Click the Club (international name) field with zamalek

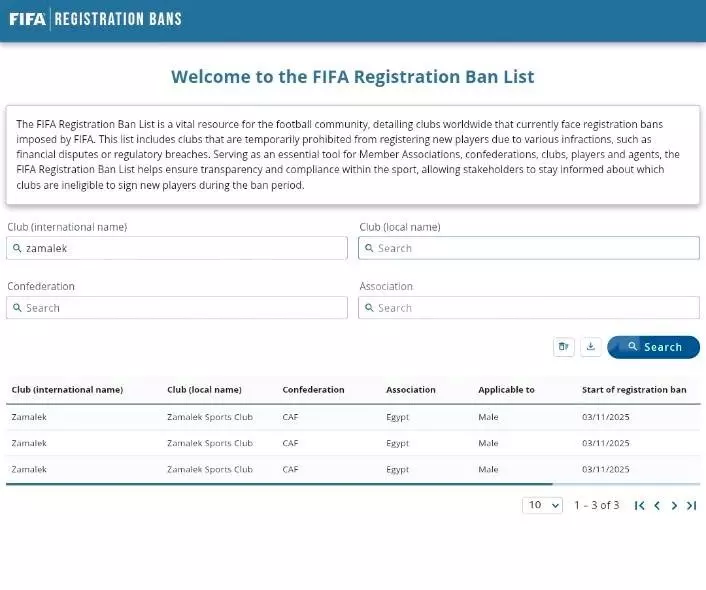tap(177, 248)
